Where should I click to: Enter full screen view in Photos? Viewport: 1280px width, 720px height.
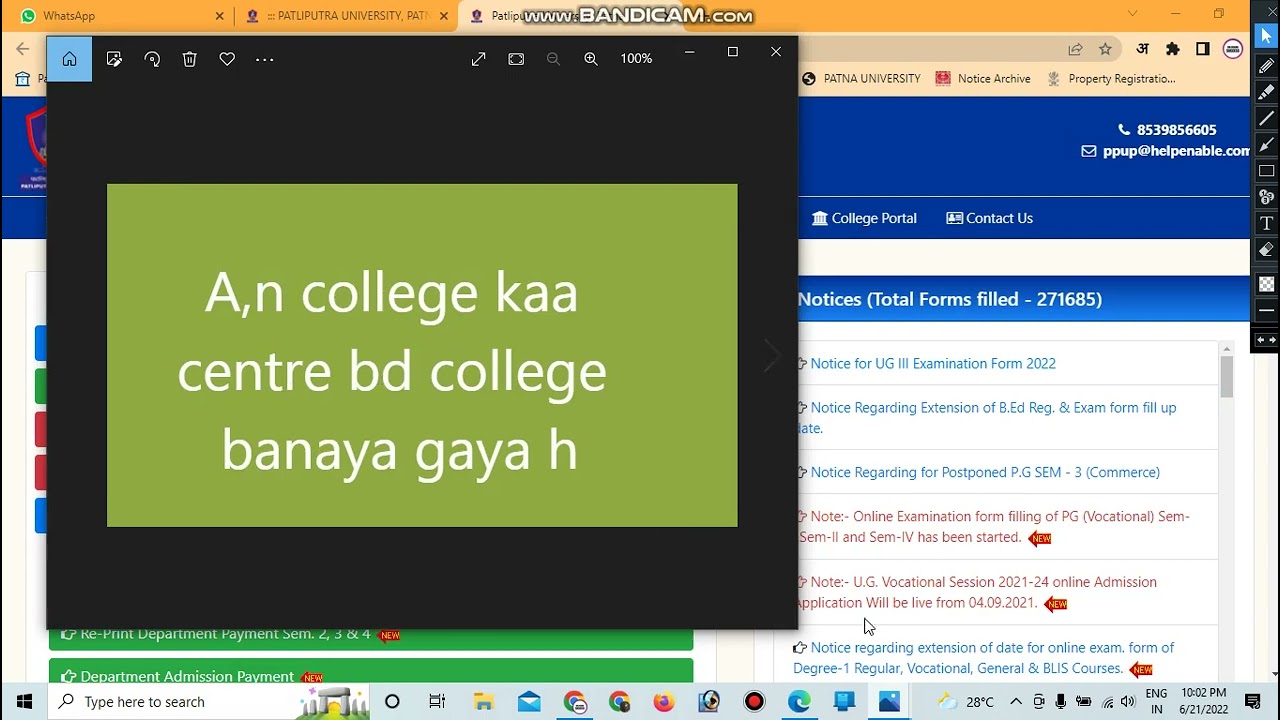[x=479, y=59]
